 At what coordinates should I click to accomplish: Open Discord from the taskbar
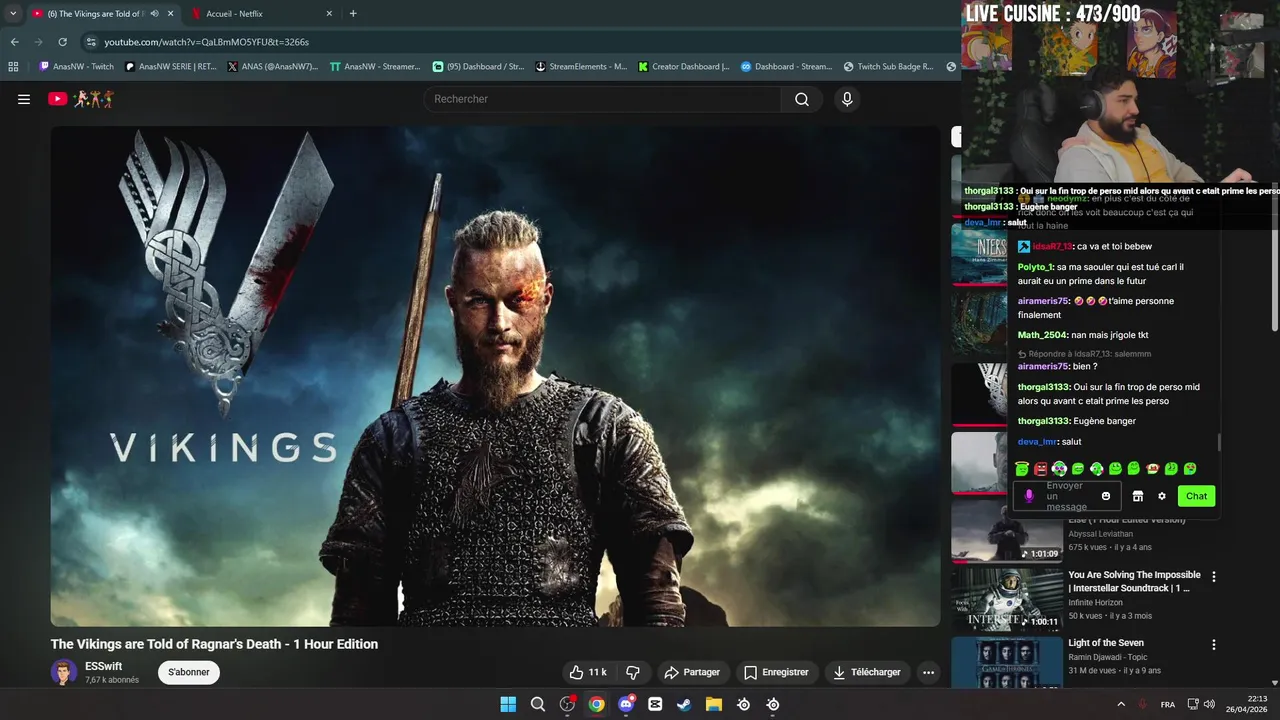[626, 704]
